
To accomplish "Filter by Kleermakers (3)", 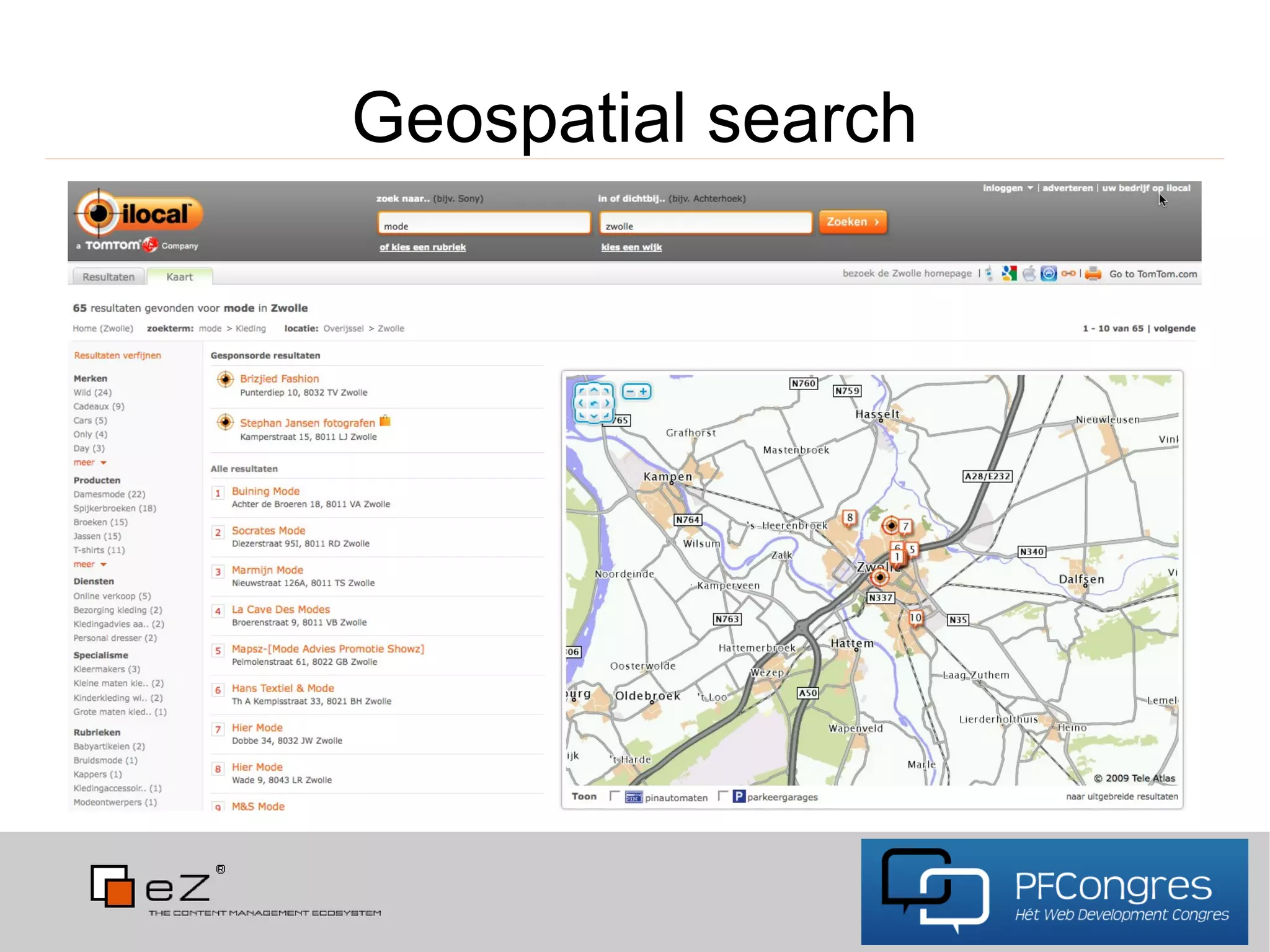I will click(107, 669).
